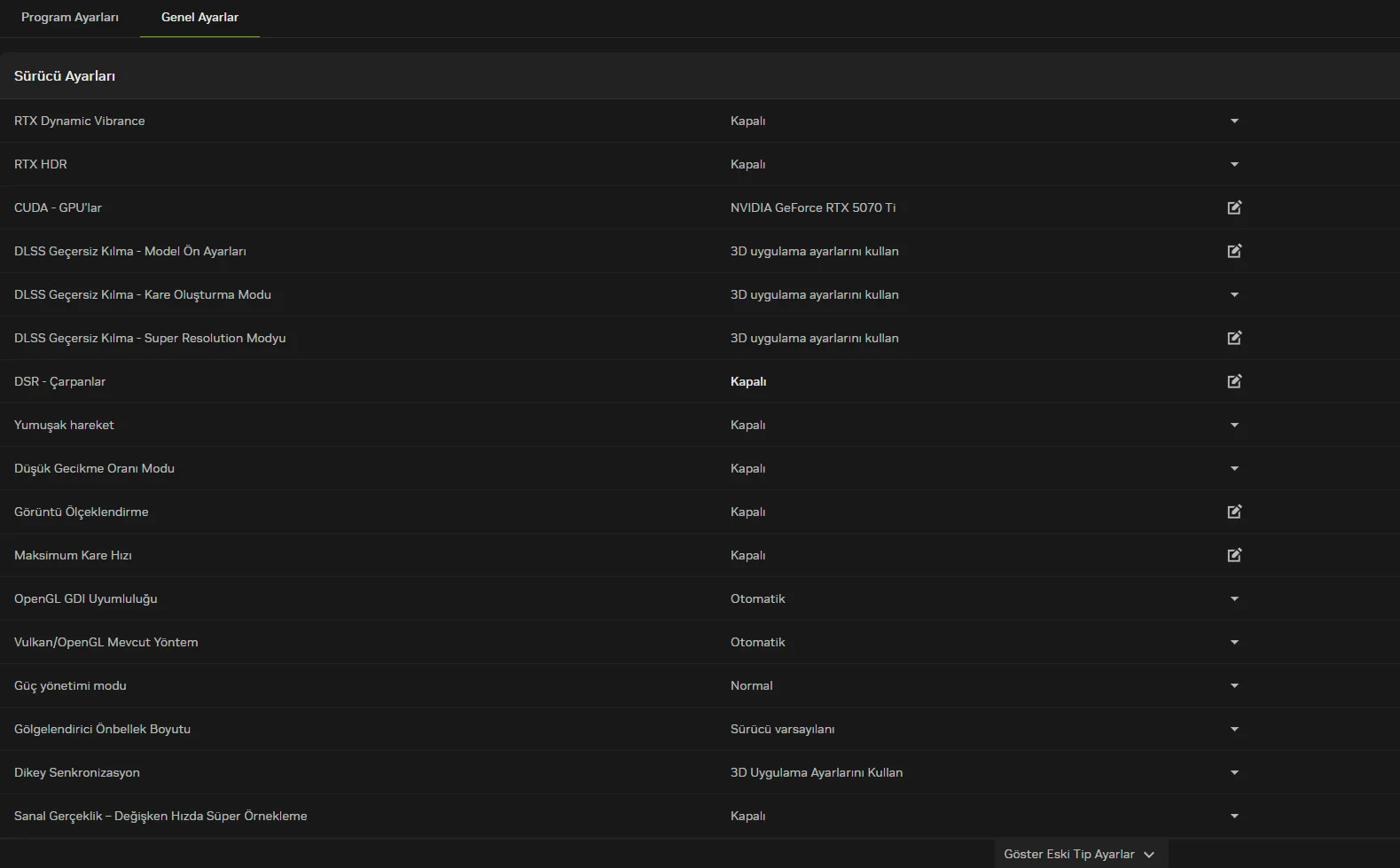Open Yumuşak hareket dropdown
The width and height of the screenshot is (1400, 868).
(1234, 425)
